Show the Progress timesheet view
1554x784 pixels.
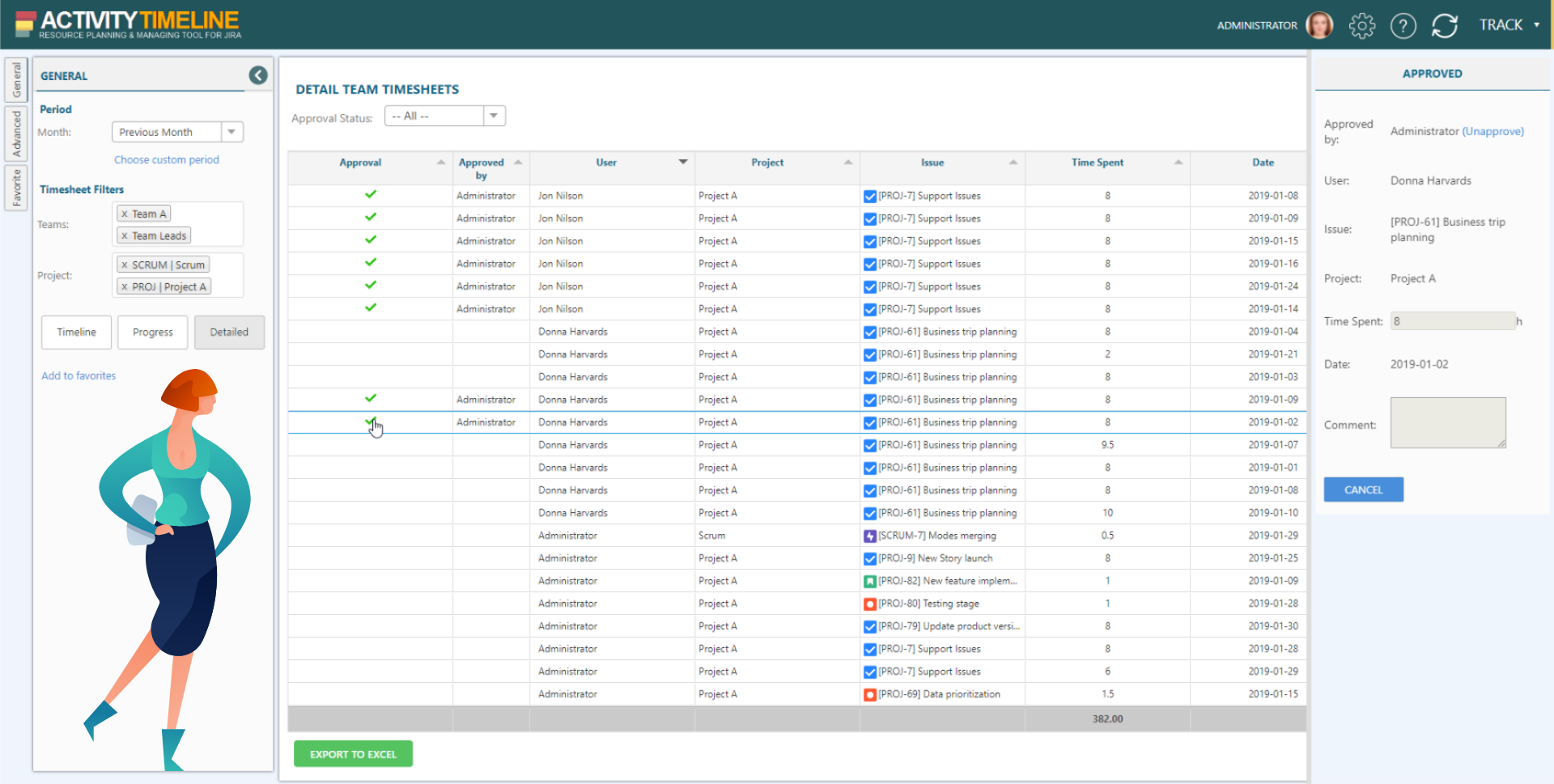pos(153,333)
